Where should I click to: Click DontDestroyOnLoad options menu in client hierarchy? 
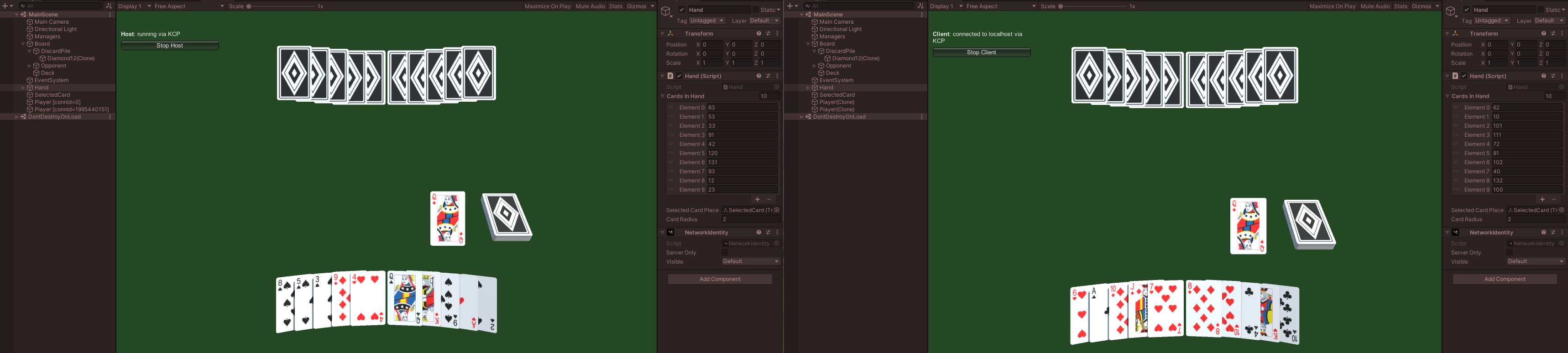(921, 117)
